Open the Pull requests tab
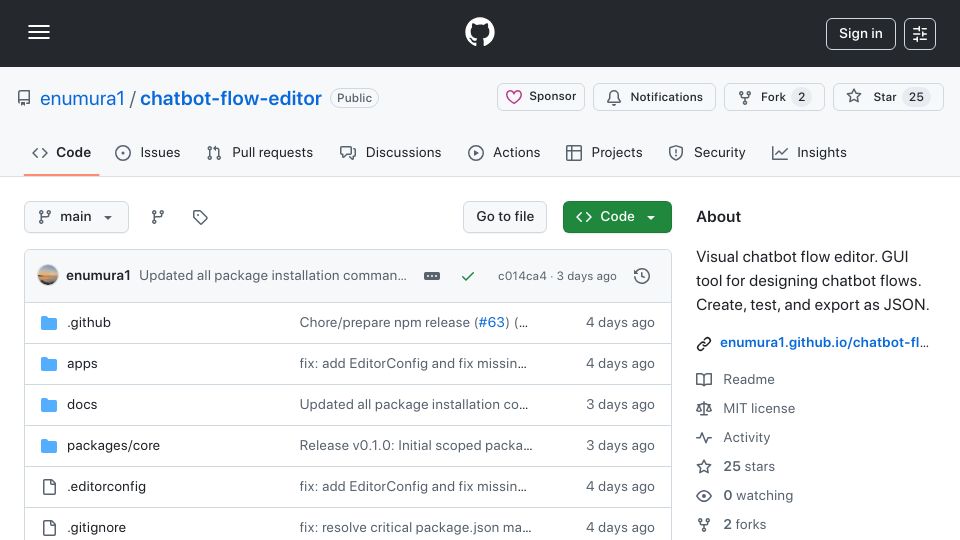 point(260,152)
